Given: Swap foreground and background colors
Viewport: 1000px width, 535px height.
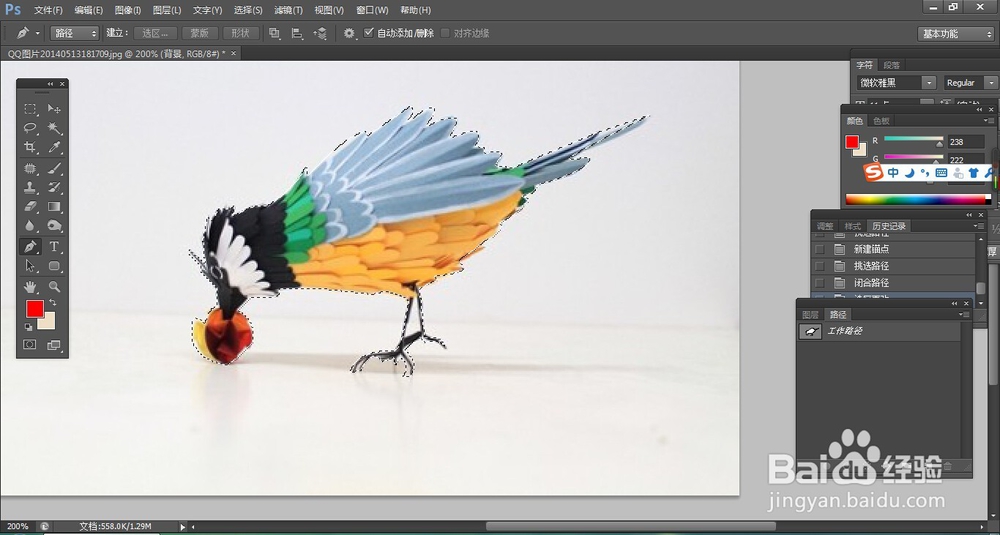Looking at the screenshot, I should pos(52,302).
